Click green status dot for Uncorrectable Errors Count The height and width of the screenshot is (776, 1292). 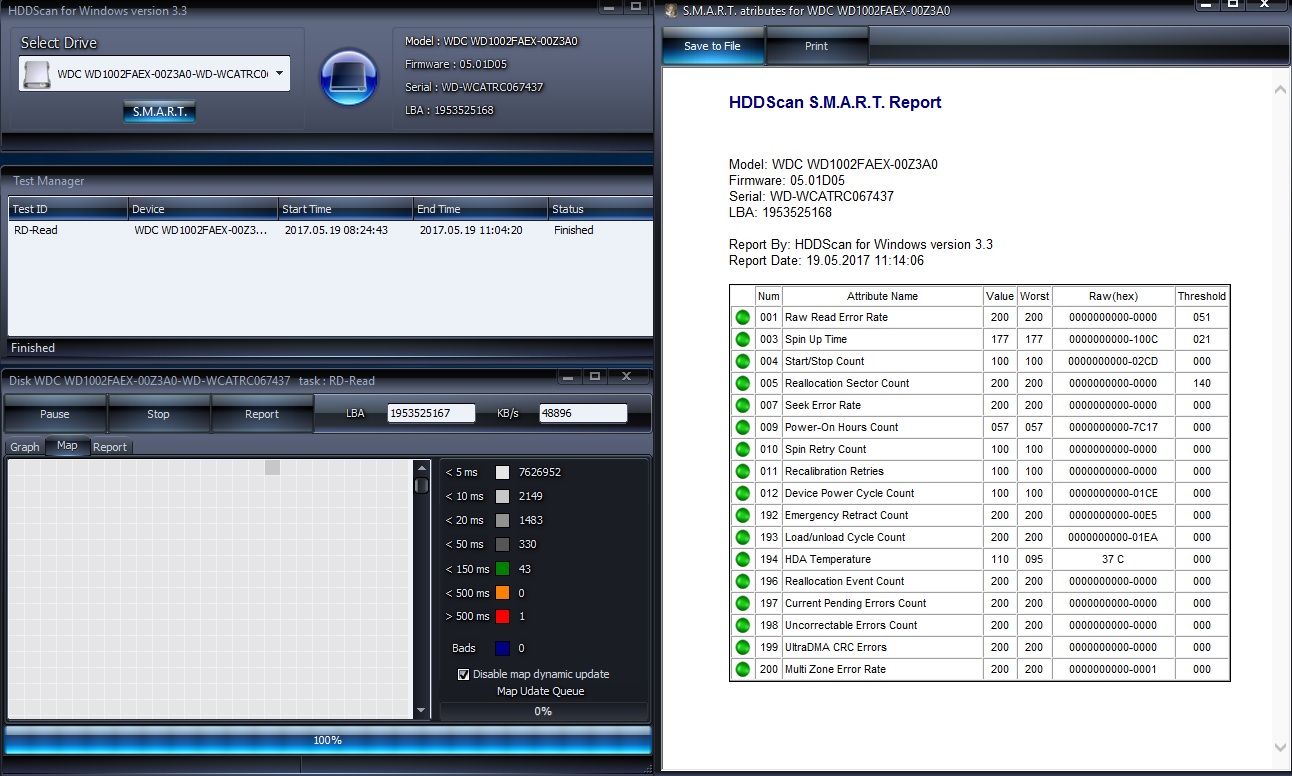point(742,625)
